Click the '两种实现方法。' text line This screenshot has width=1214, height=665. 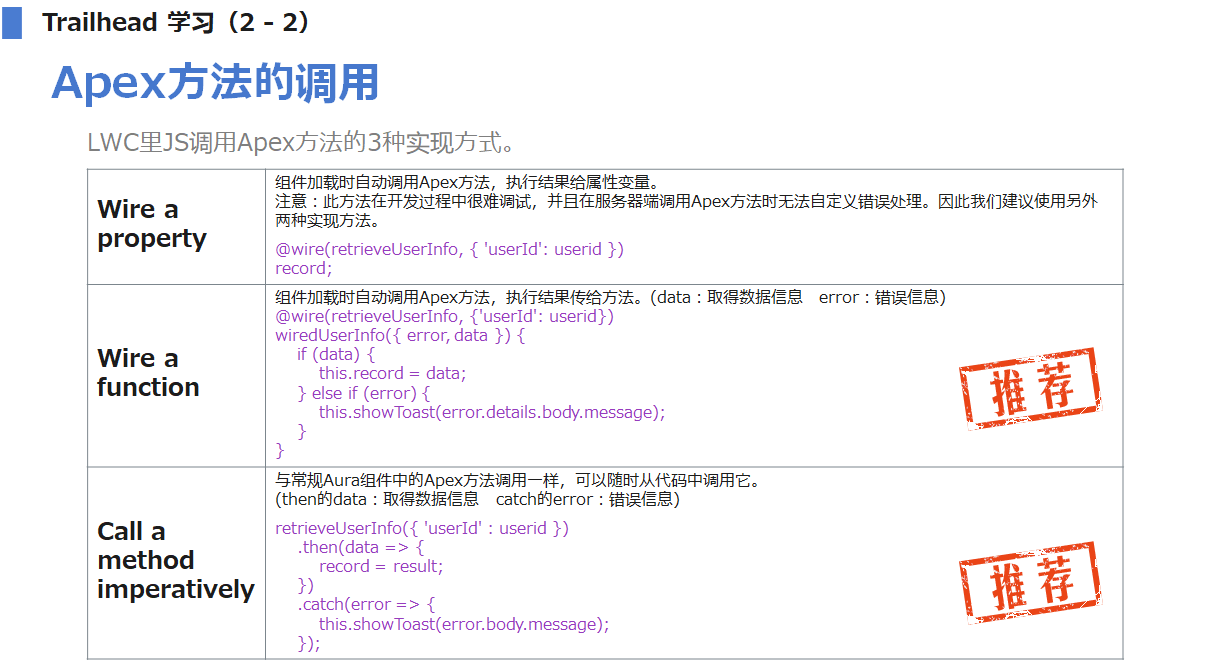point(326,221)
